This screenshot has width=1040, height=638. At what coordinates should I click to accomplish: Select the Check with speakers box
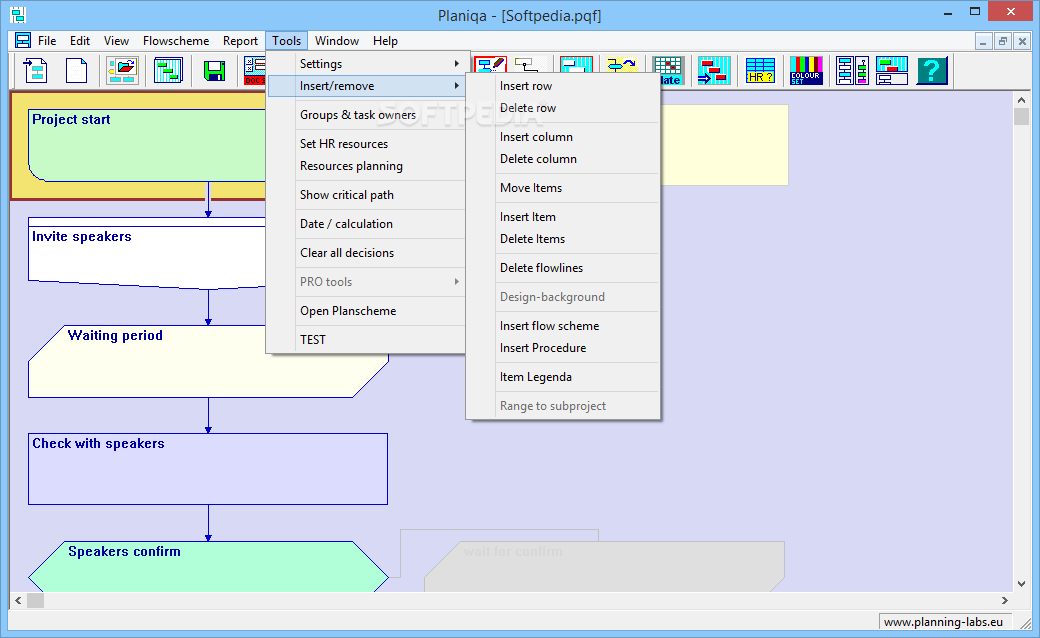(208, 469)
